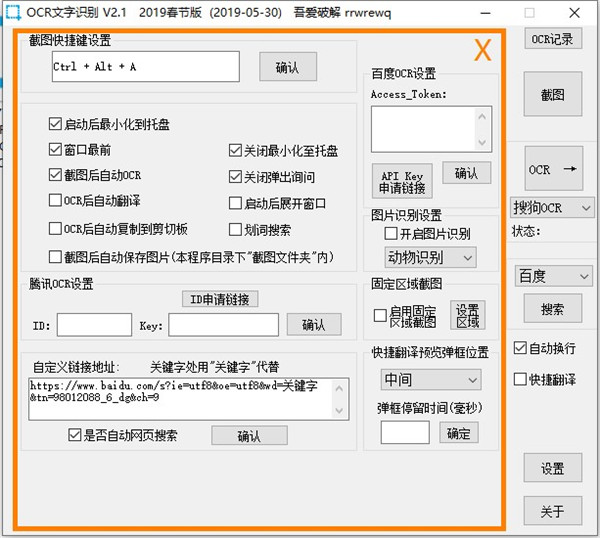Click 确定 for popup duration
The width and height of the screenshot is (600, 538).
[x=459, y=433]
